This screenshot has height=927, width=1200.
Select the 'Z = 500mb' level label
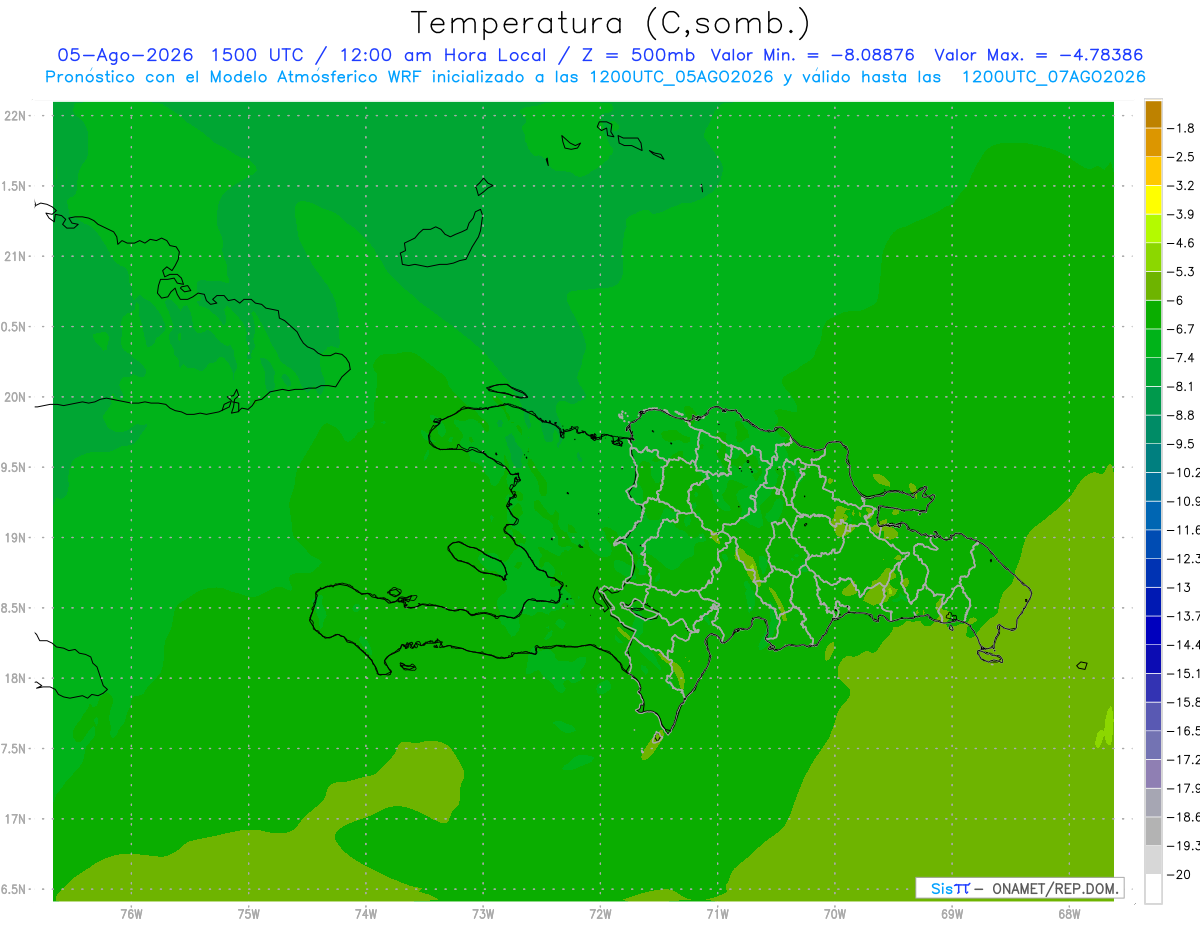(636, 55)
